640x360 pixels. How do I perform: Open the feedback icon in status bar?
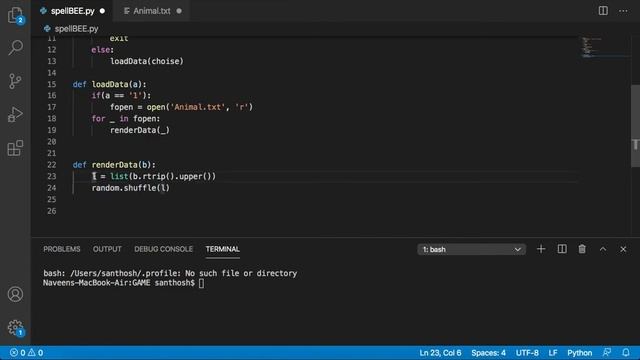pyautogui.click(x=607, y=352)
